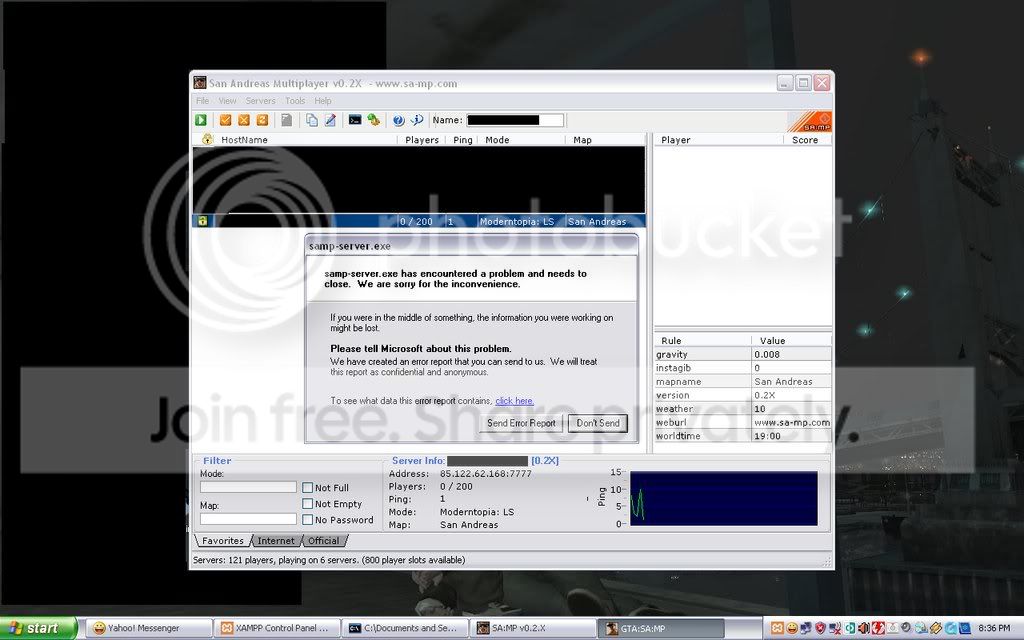This screenshot has width=1024, height=640.
Task: Click the Send Error Report button
Action: (x=521, y=423)
